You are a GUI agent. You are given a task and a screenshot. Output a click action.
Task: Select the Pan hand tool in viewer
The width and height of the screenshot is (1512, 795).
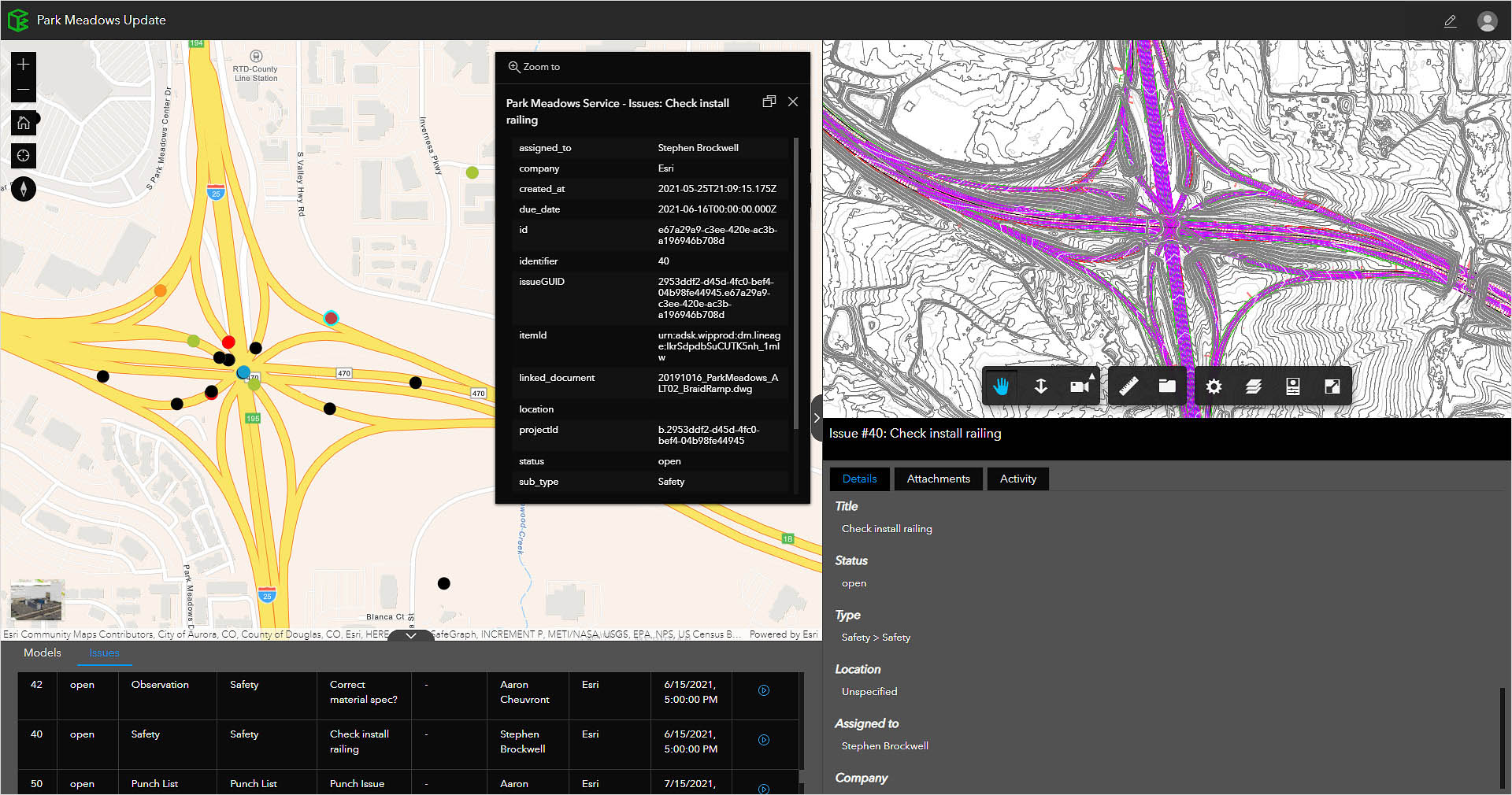1001,386
